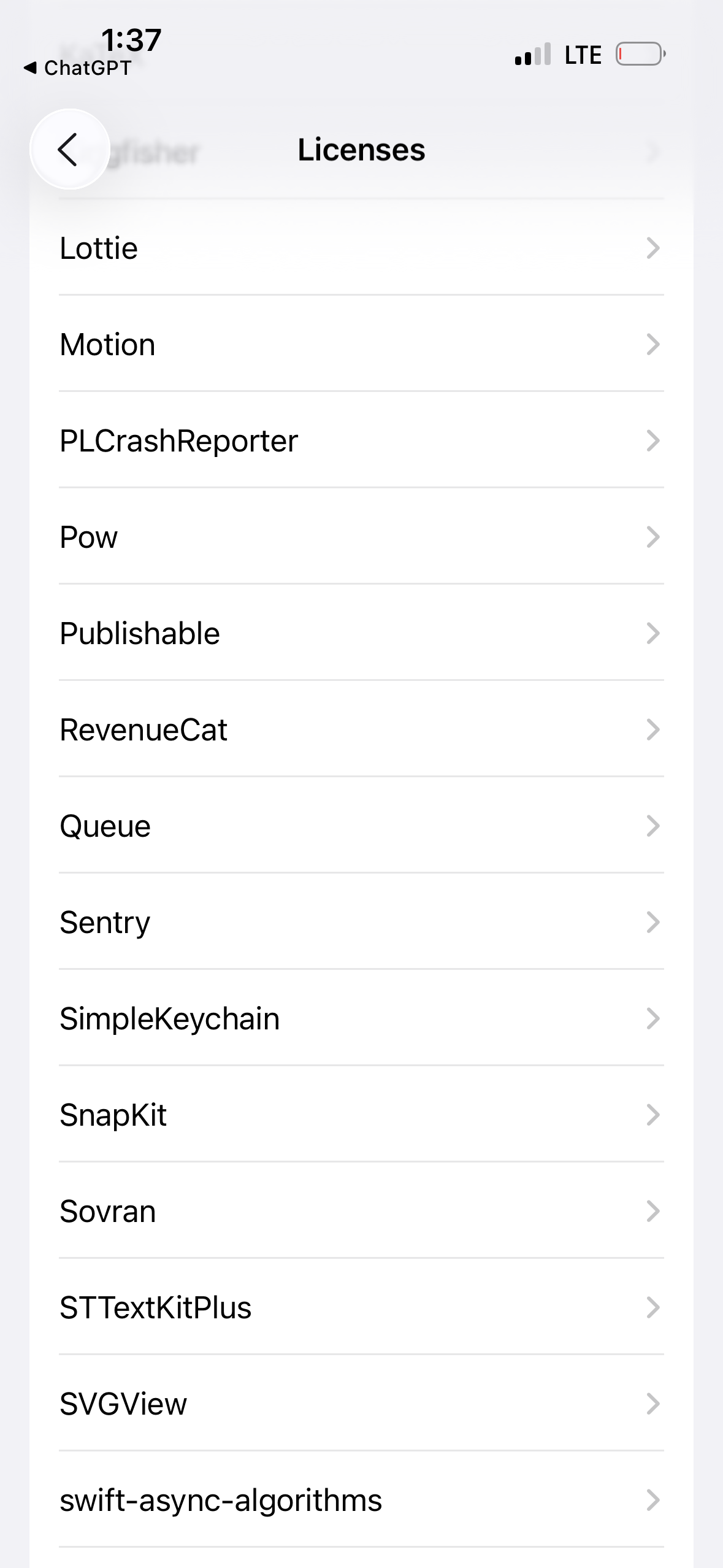Click the chevron beside PLCrashReporter
This screenshot has height=1568, width=723.
coord(653,441)
